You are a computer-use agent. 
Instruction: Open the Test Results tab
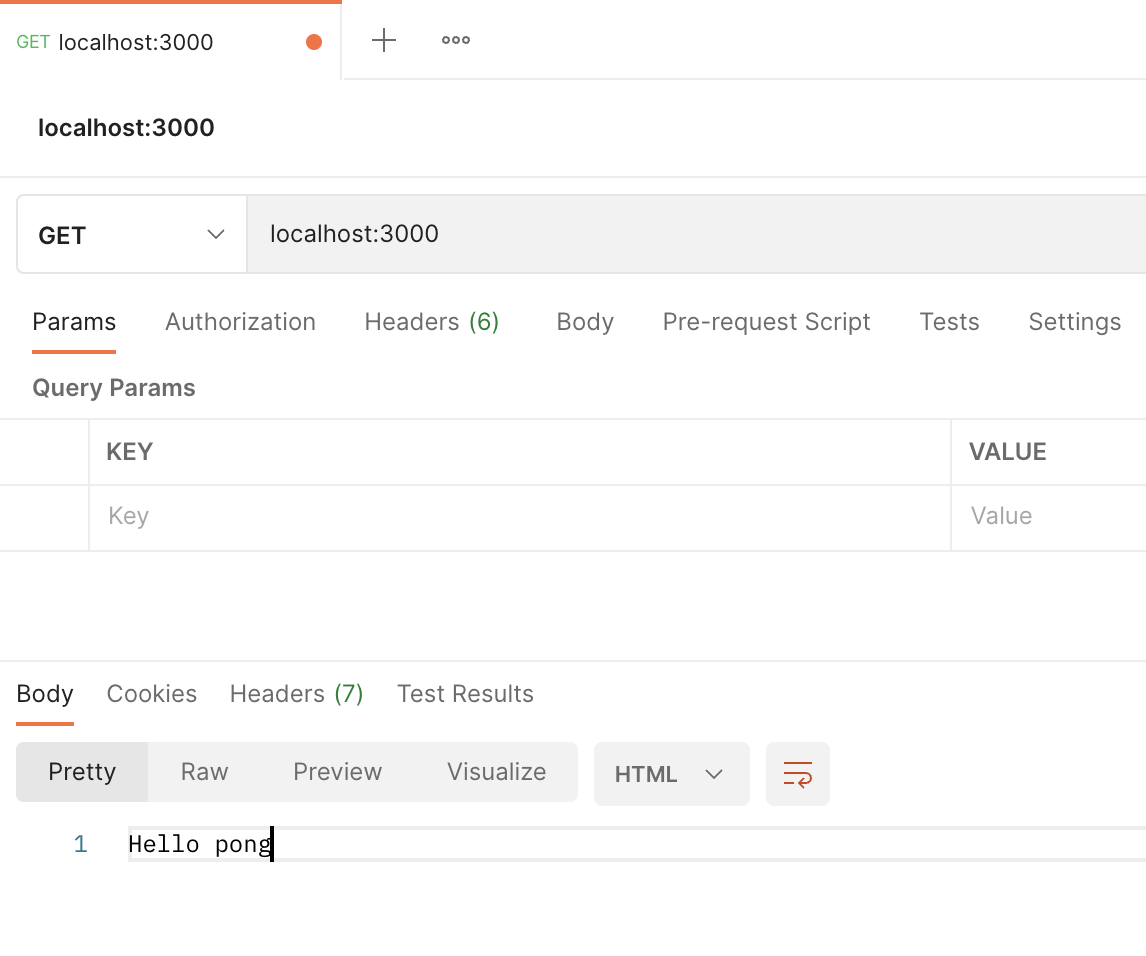click(x=465, y=694)
